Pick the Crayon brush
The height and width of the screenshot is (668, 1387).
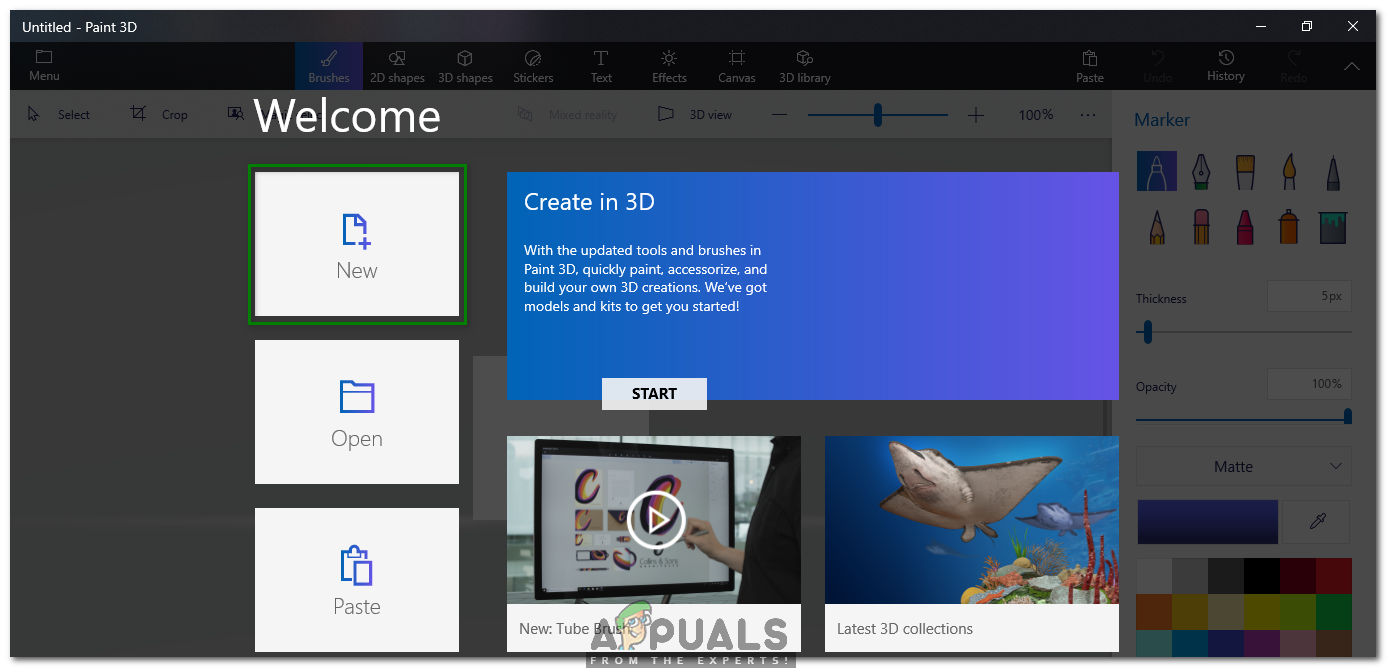click(x=1244, y=226)
